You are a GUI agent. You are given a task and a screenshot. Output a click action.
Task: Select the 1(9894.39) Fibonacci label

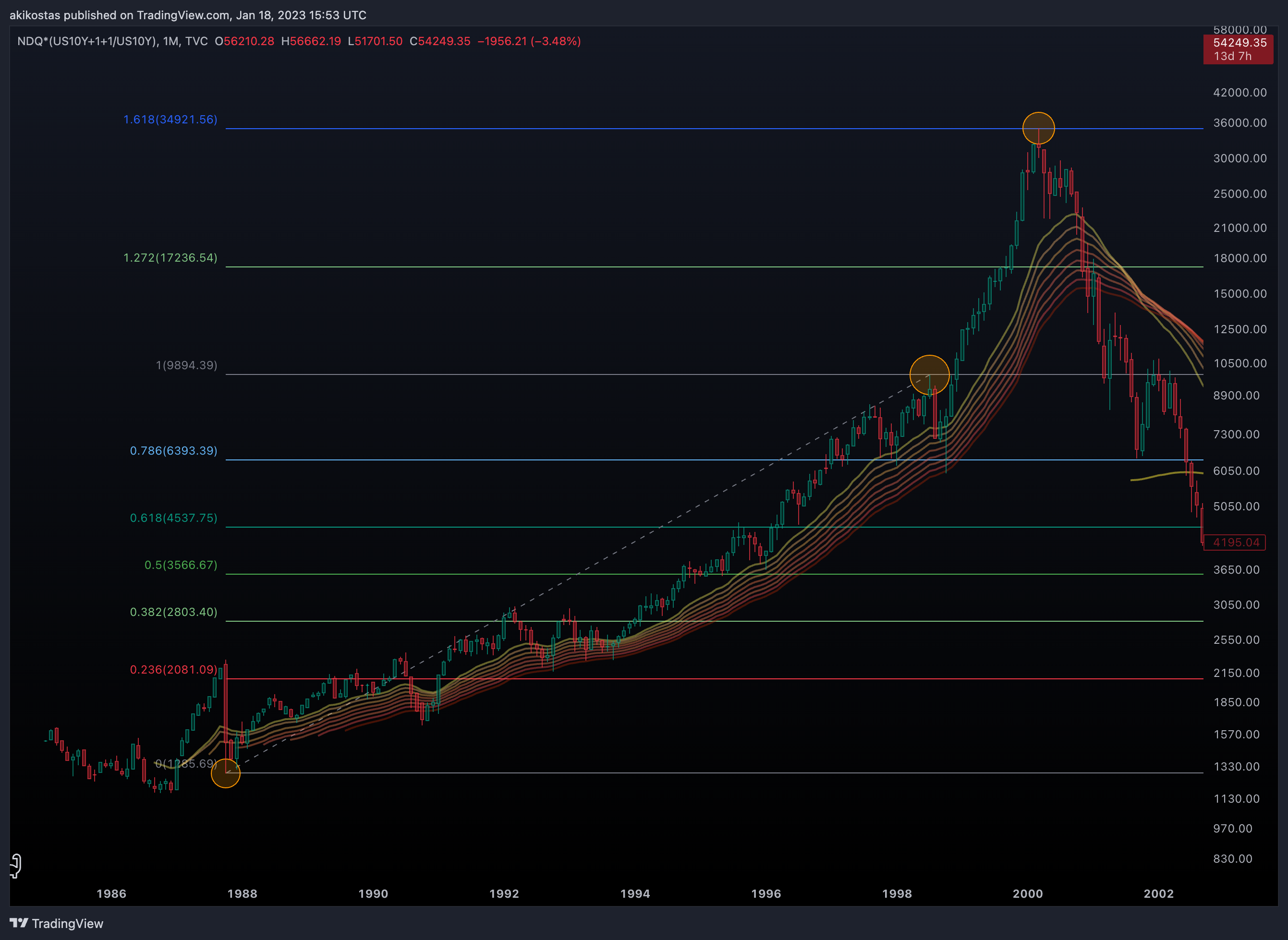[x=187, y=365]
